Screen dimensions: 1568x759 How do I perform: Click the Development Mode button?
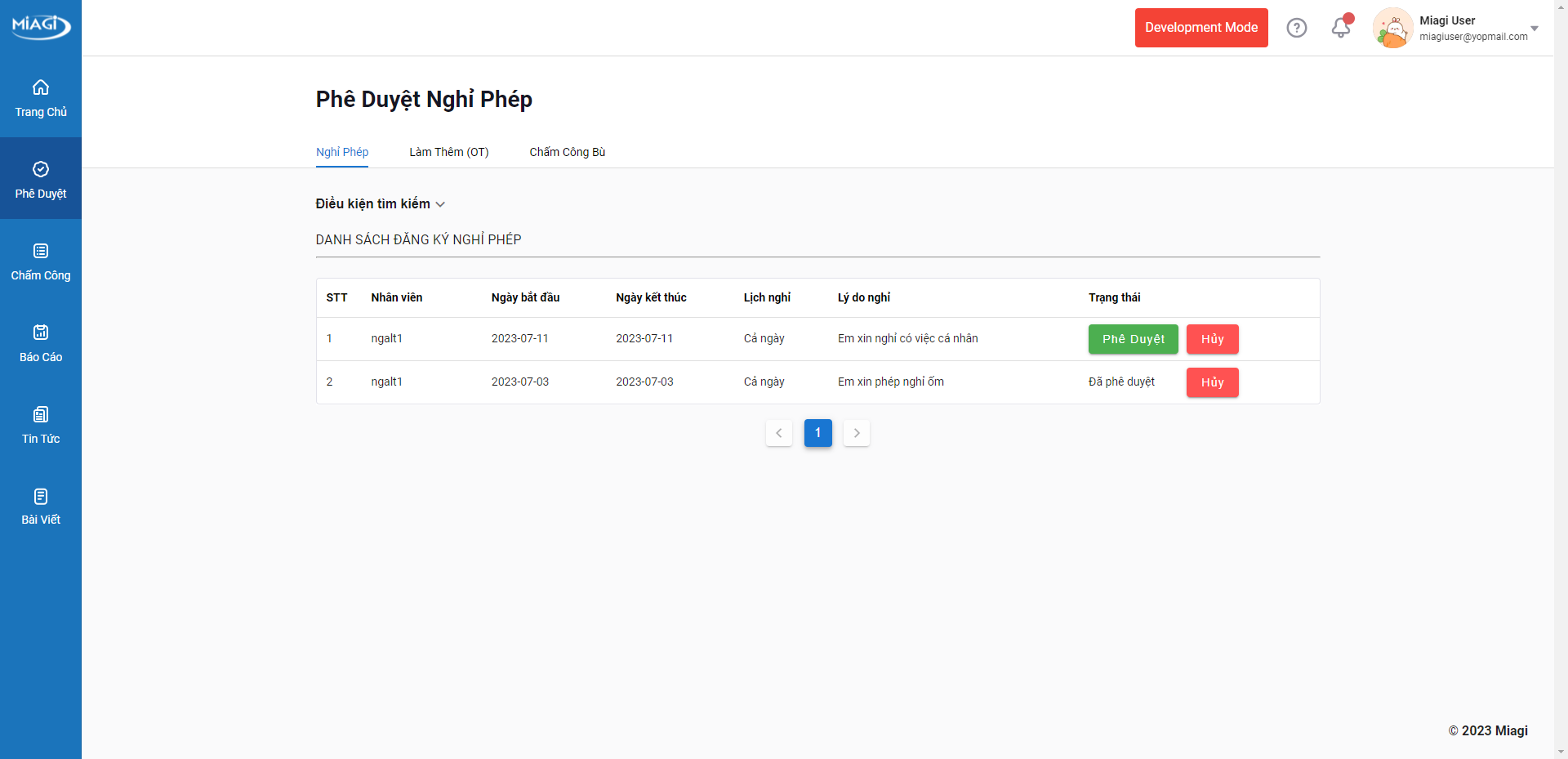click(x=1200, y=28)
